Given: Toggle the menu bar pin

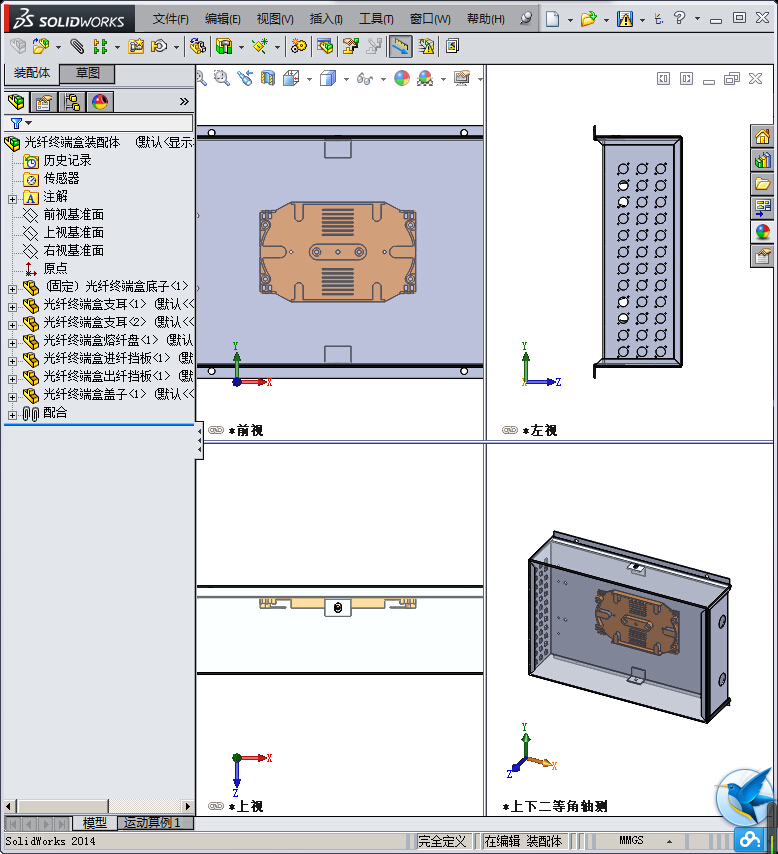Looking at the screenshot, I should (525, 19).
